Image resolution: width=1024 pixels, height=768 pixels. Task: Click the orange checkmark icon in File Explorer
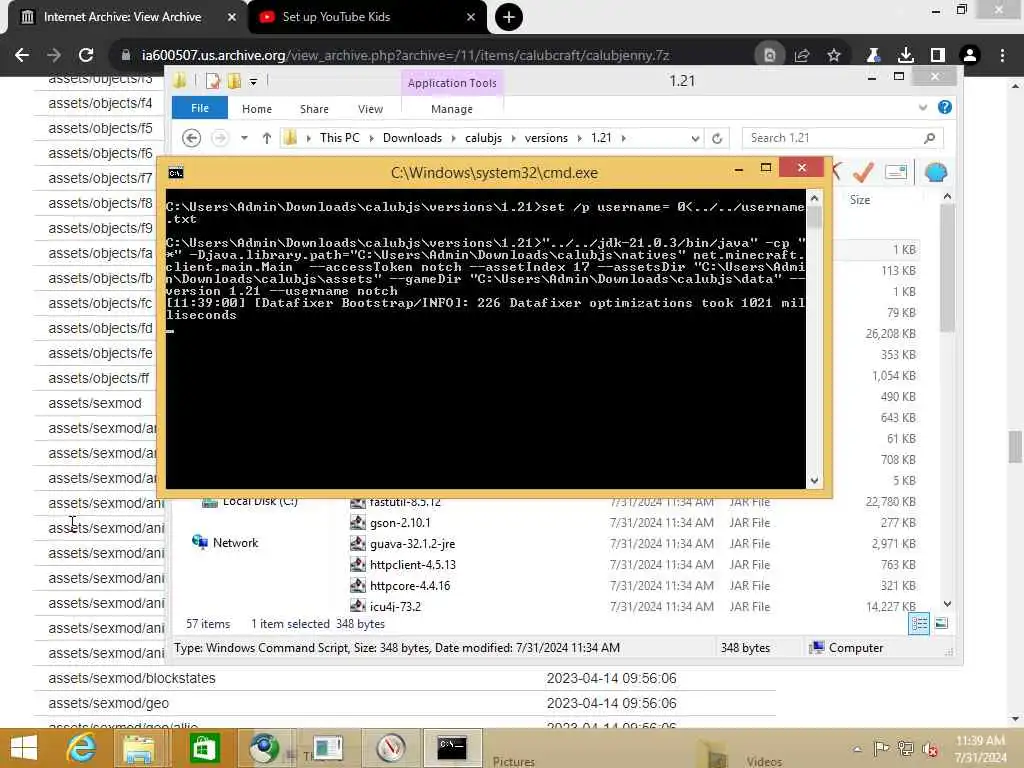[863, 172]
